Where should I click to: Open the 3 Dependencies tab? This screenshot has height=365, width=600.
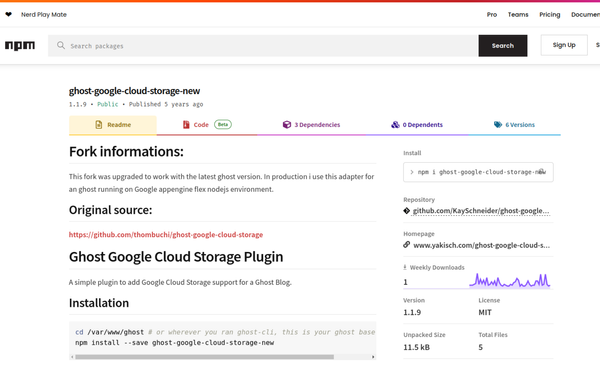311,125
